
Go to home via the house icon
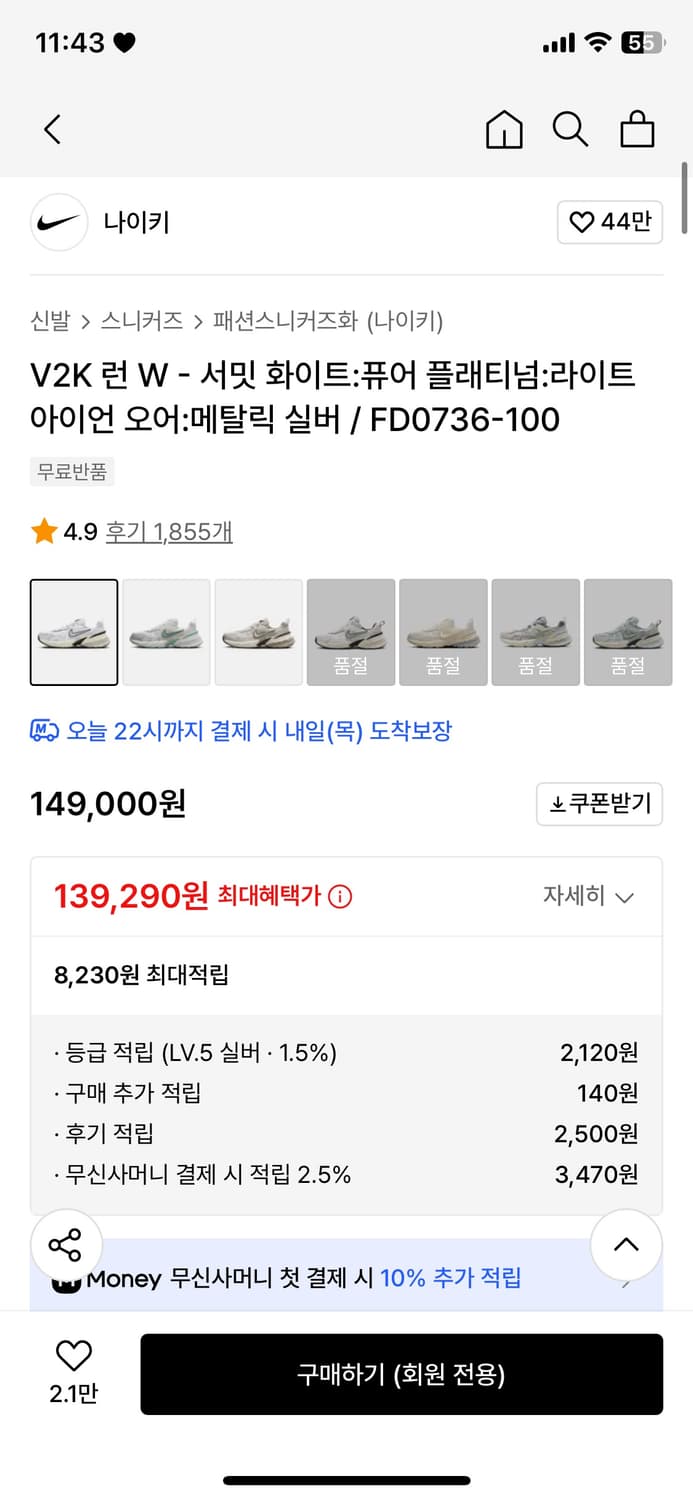coord(504,129)
